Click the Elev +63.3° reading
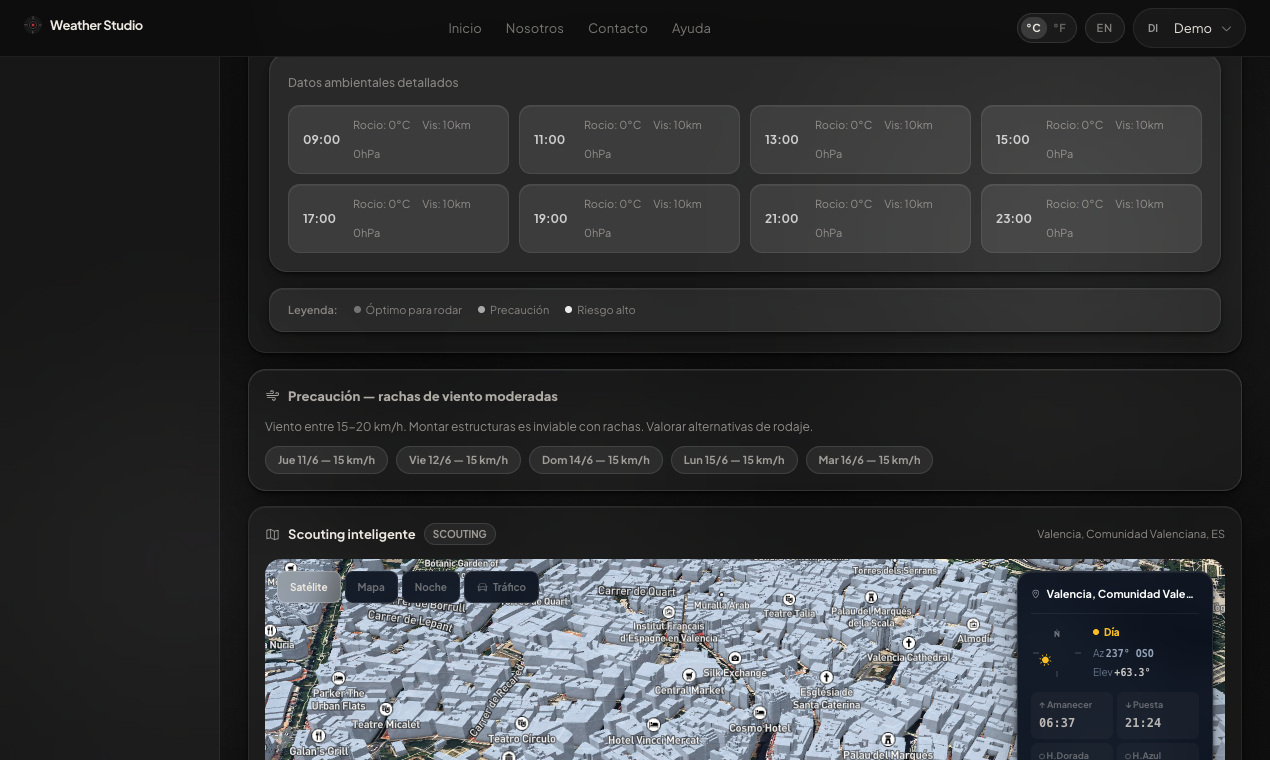Image resolution: width=1270 pixels, height=760 pixels. pyautogui.click(x=1121, y=672)
